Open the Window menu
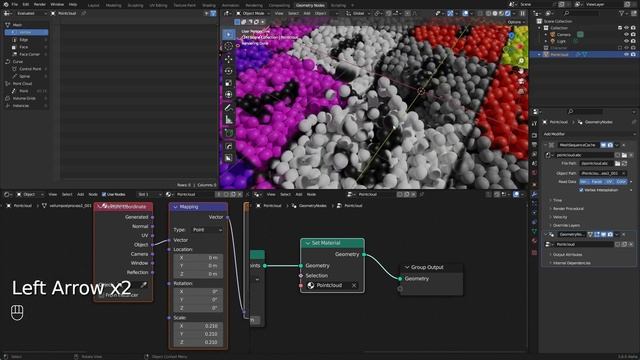This screenshot has width=640, height=360. tap(57, 4)
